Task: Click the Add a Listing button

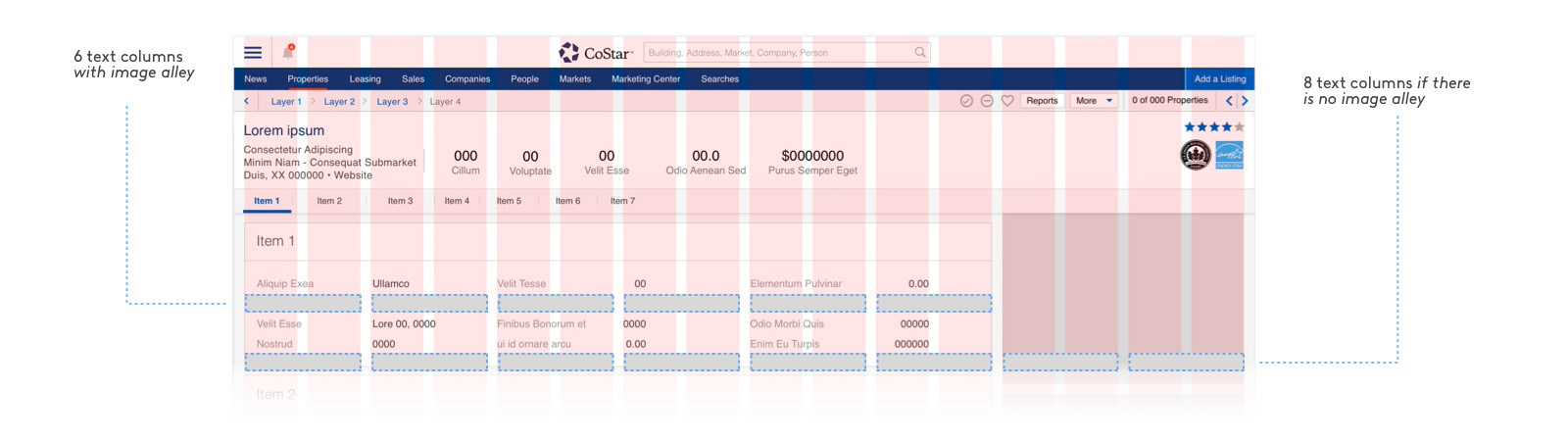Action: click(1219, 79)
